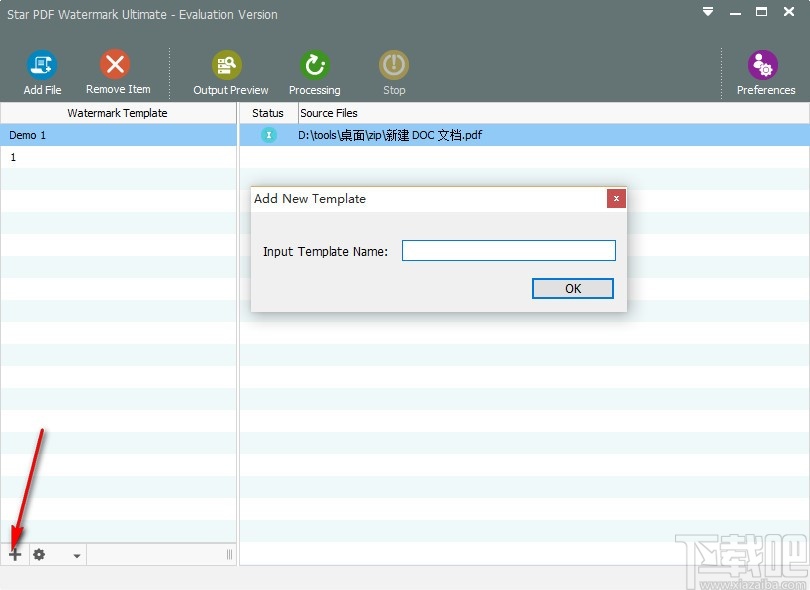810x590 pixels.
Task: Close the Star PDF Watermark application
Action: click(789, 11)
